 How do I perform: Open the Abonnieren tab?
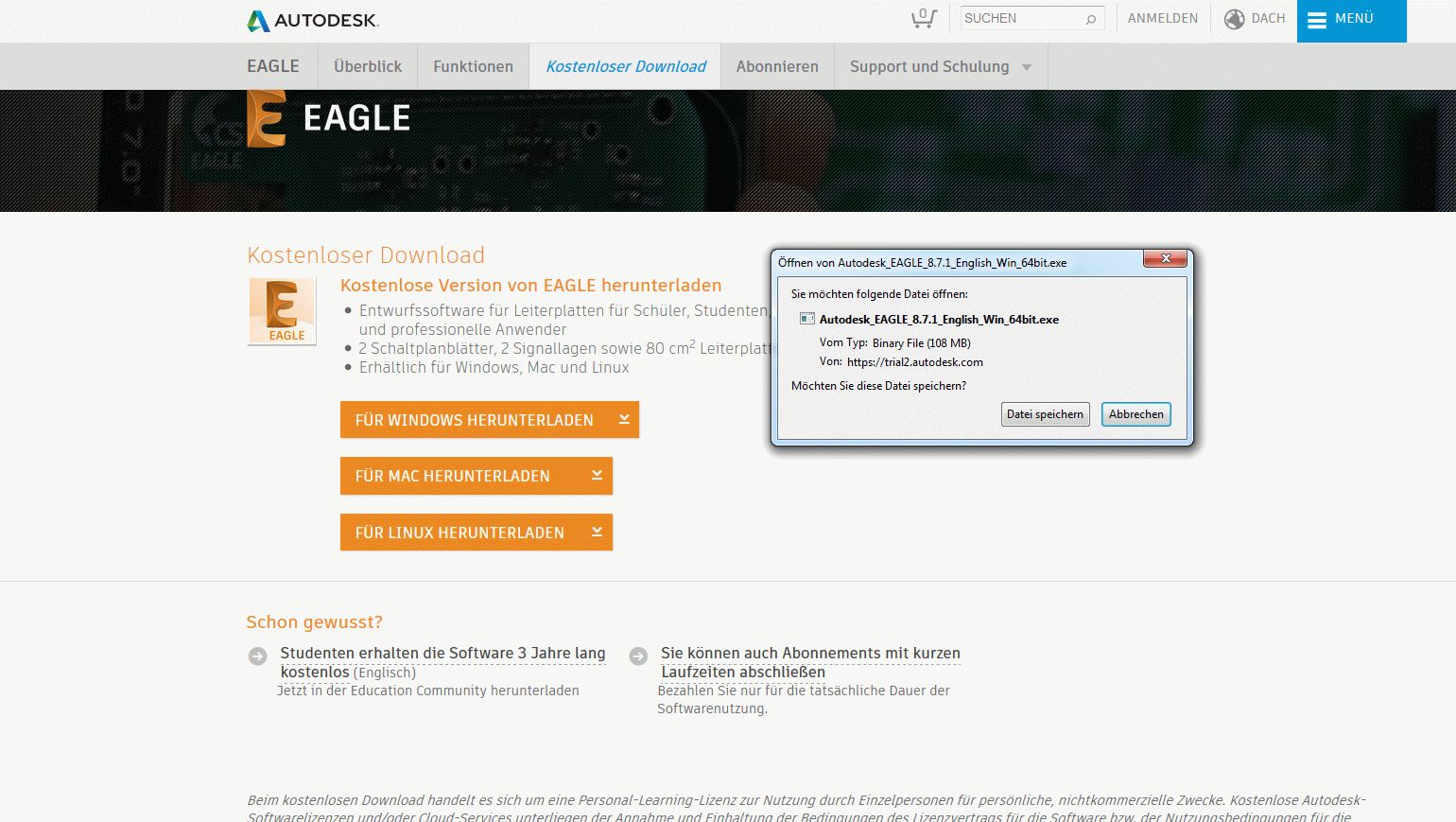pos(777,66)
